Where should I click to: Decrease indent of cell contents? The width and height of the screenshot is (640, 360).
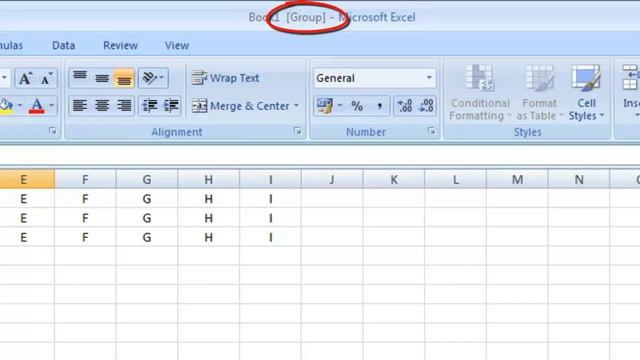pos(150,106)
